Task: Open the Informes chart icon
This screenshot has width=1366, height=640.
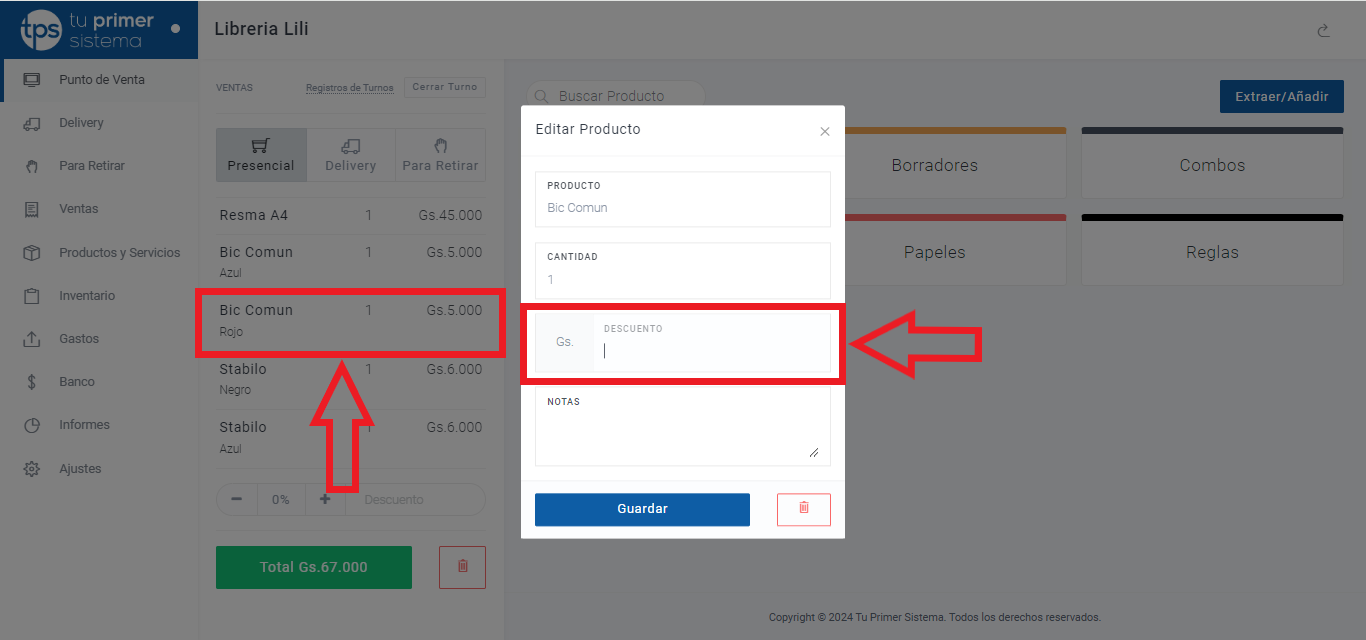Action: coord(32,425)
